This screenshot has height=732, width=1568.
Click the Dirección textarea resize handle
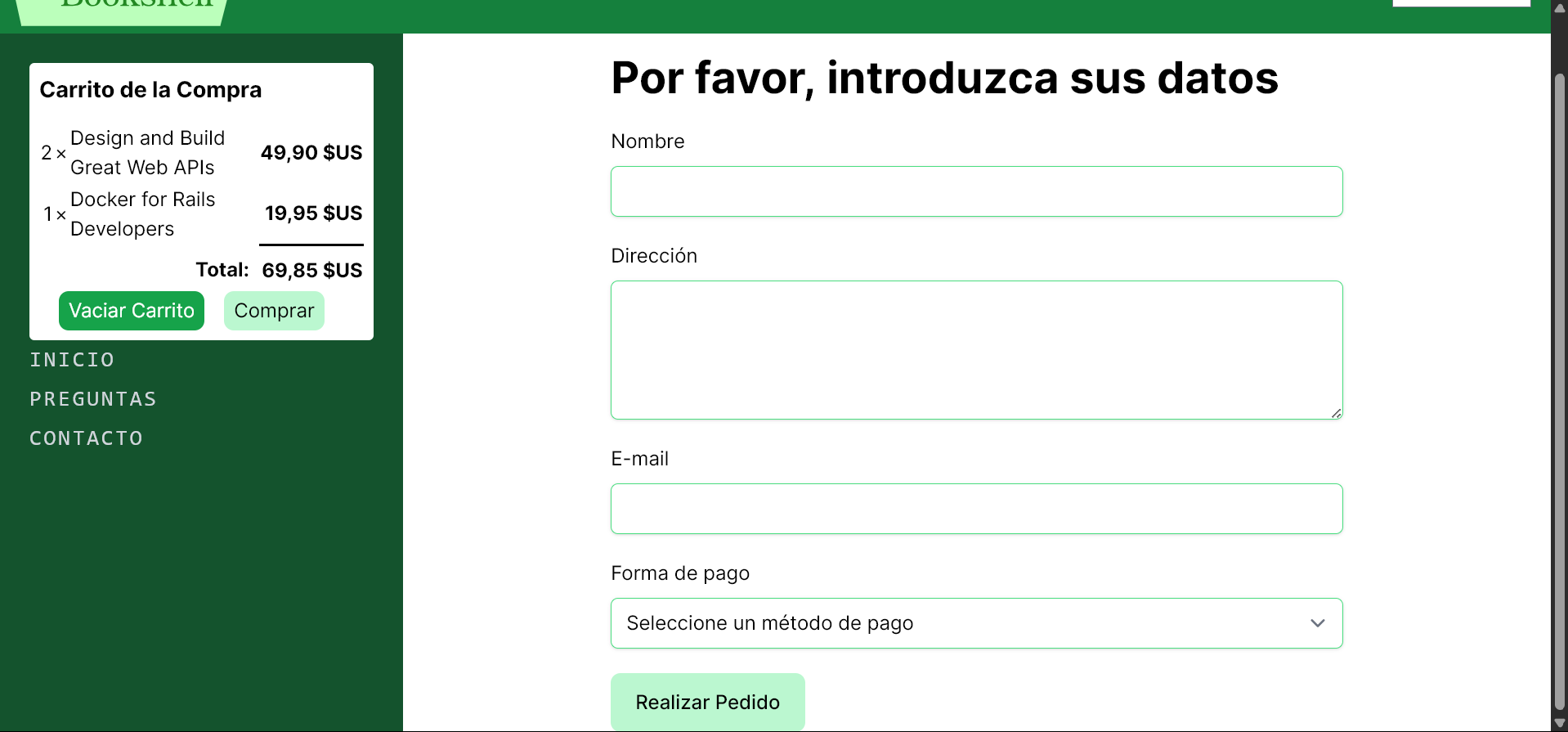(x=1336, y=413)
